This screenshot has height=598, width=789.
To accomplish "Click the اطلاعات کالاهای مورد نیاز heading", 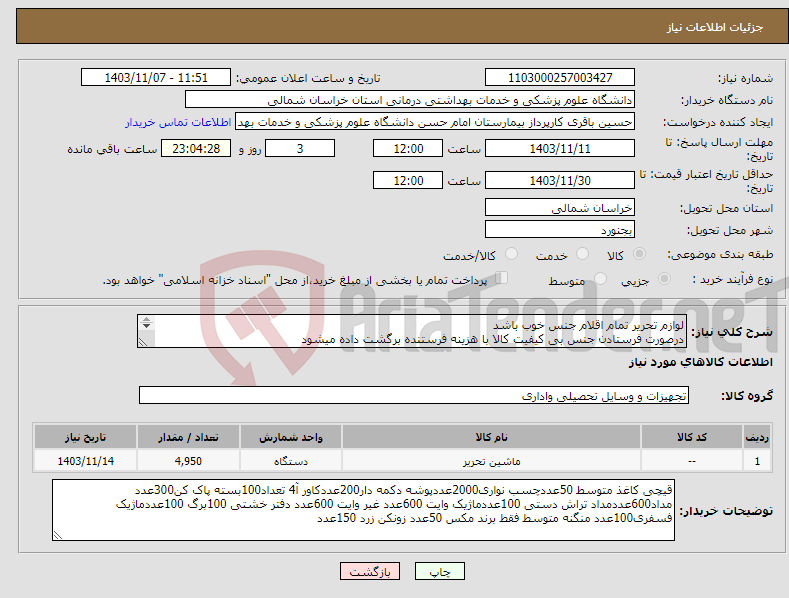I will coord(700,362).
